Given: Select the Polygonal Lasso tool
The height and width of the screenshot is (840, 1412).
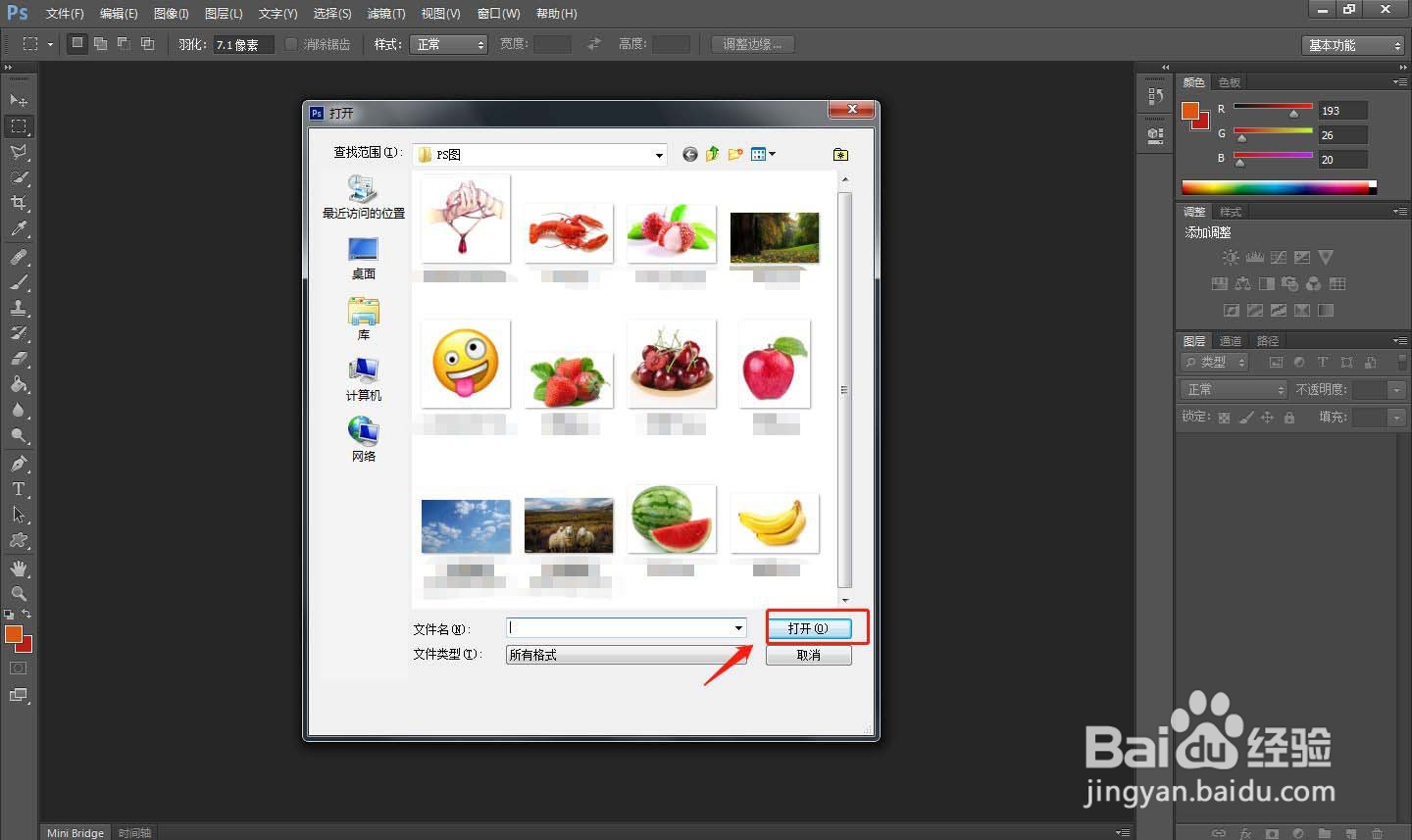Looking at the screenshot, I should click(x=19, y=152).
